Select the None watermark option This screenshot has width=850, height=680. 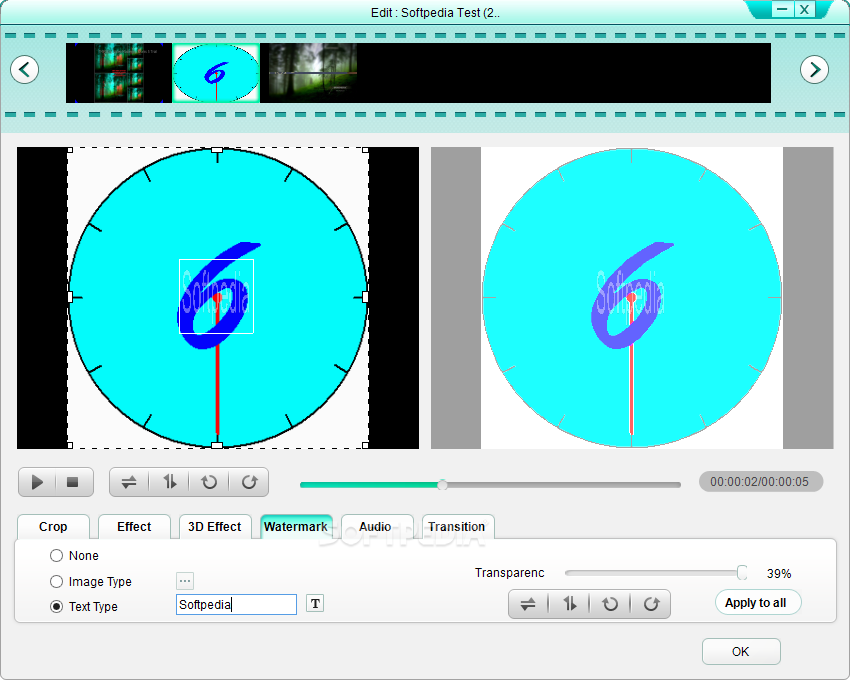(x=56, y=555)
